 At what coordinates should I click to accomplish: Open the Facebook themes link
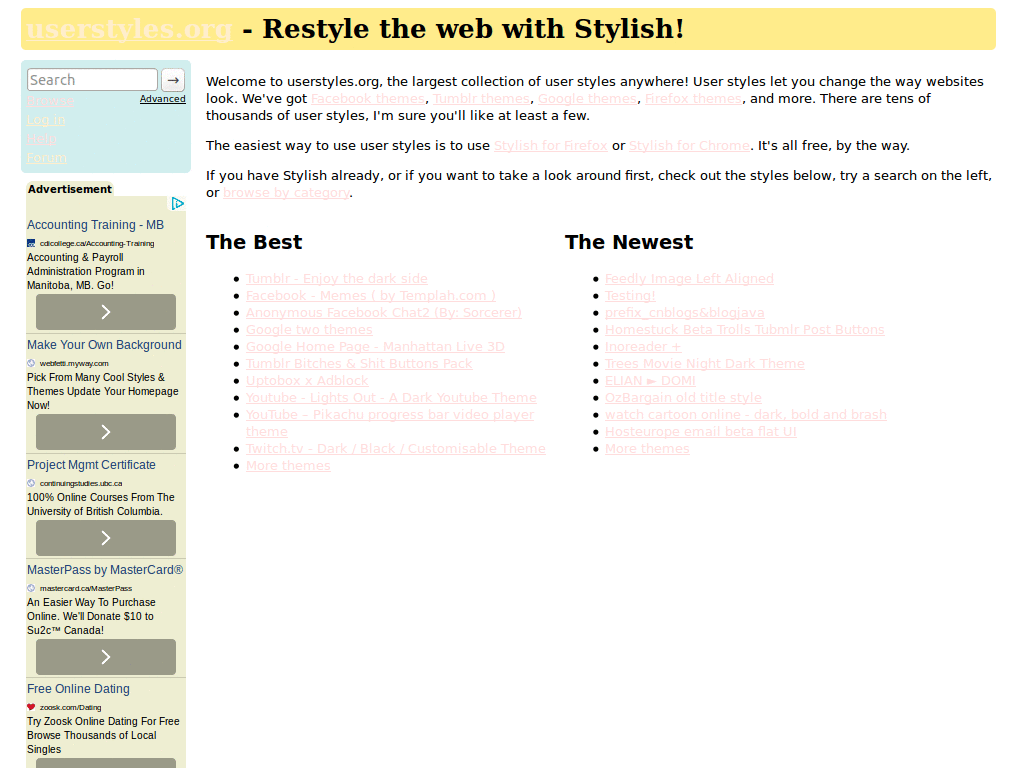point(368,99)
